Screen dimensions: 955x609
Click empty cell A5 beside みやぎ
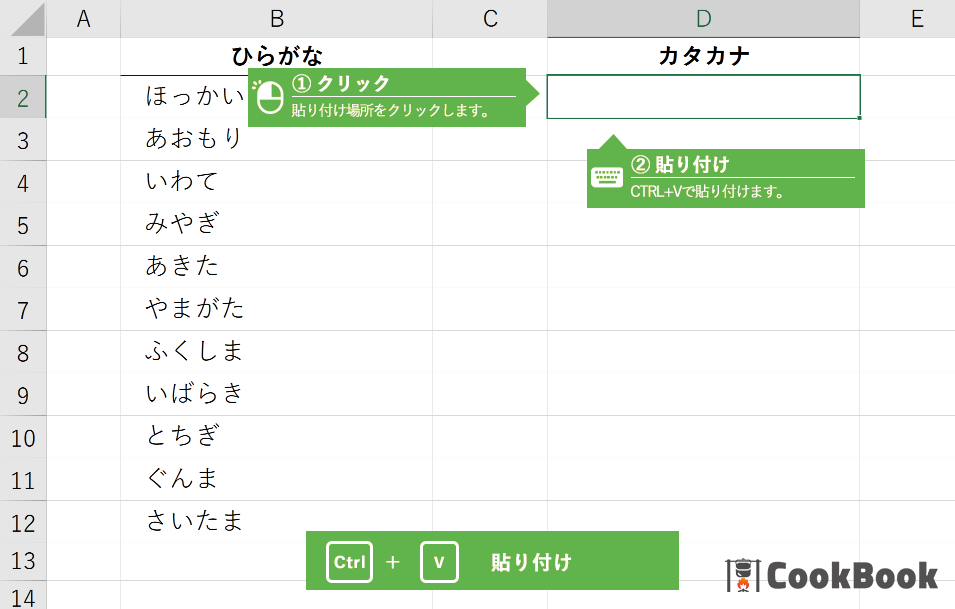tap(83, 225)
